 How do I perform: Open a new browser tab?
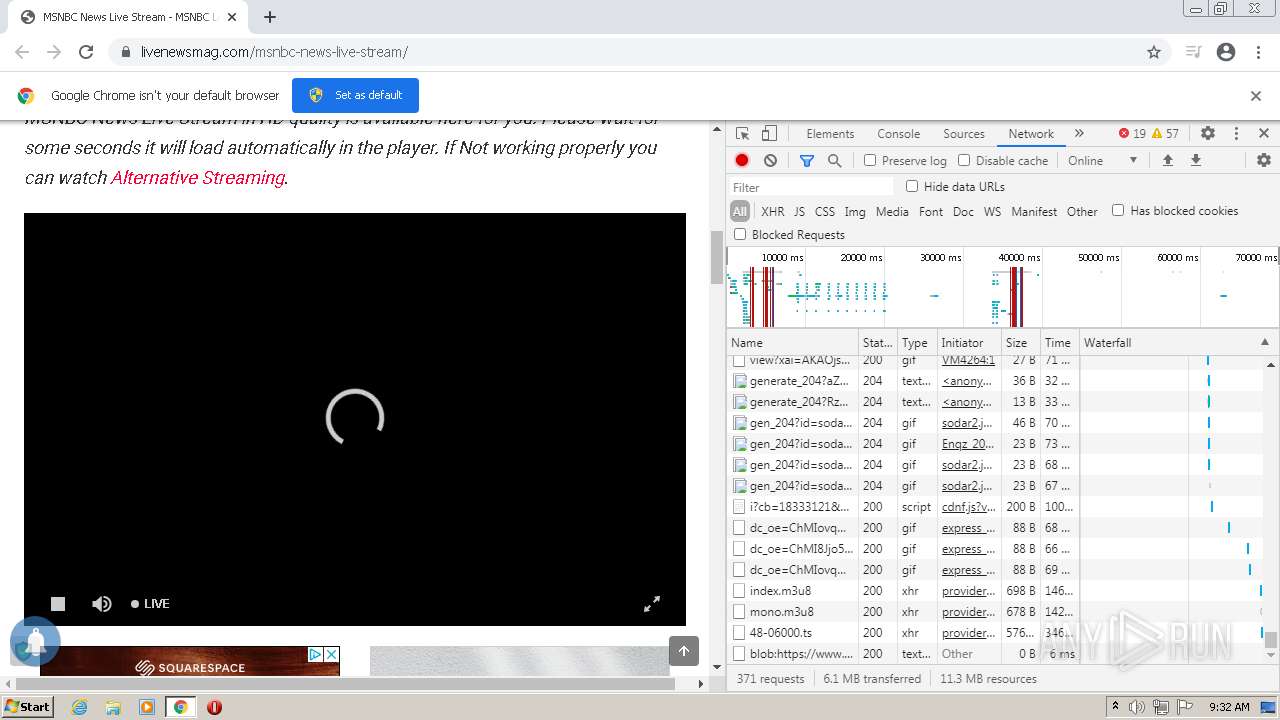pyautogui.click(x=270, y=17)
